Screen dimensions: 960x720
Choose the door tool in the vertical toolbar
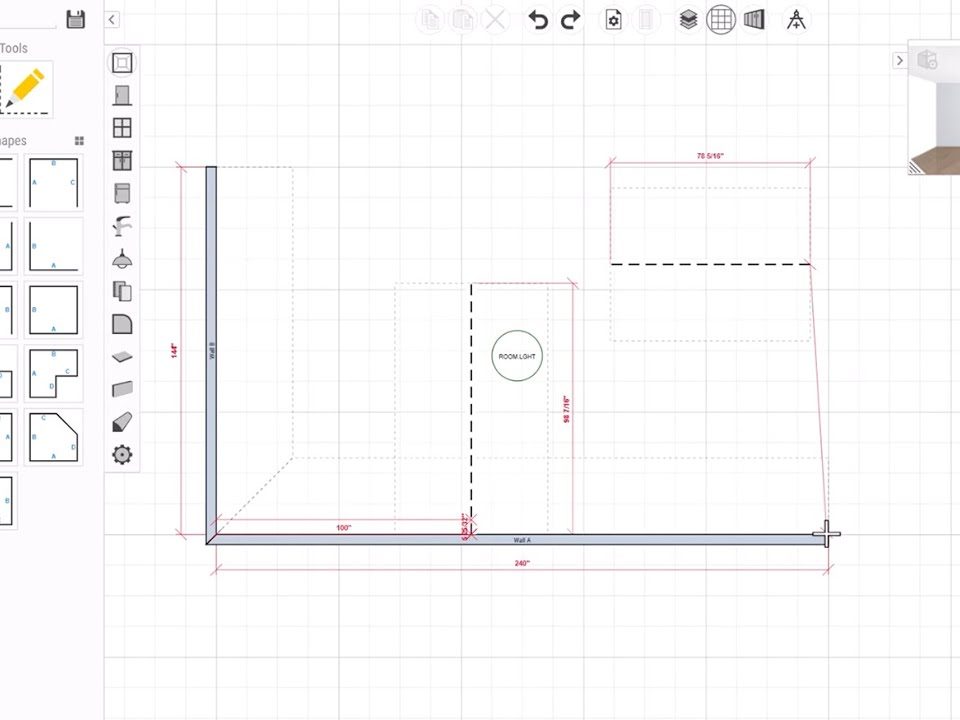click(x=121, y=96)
